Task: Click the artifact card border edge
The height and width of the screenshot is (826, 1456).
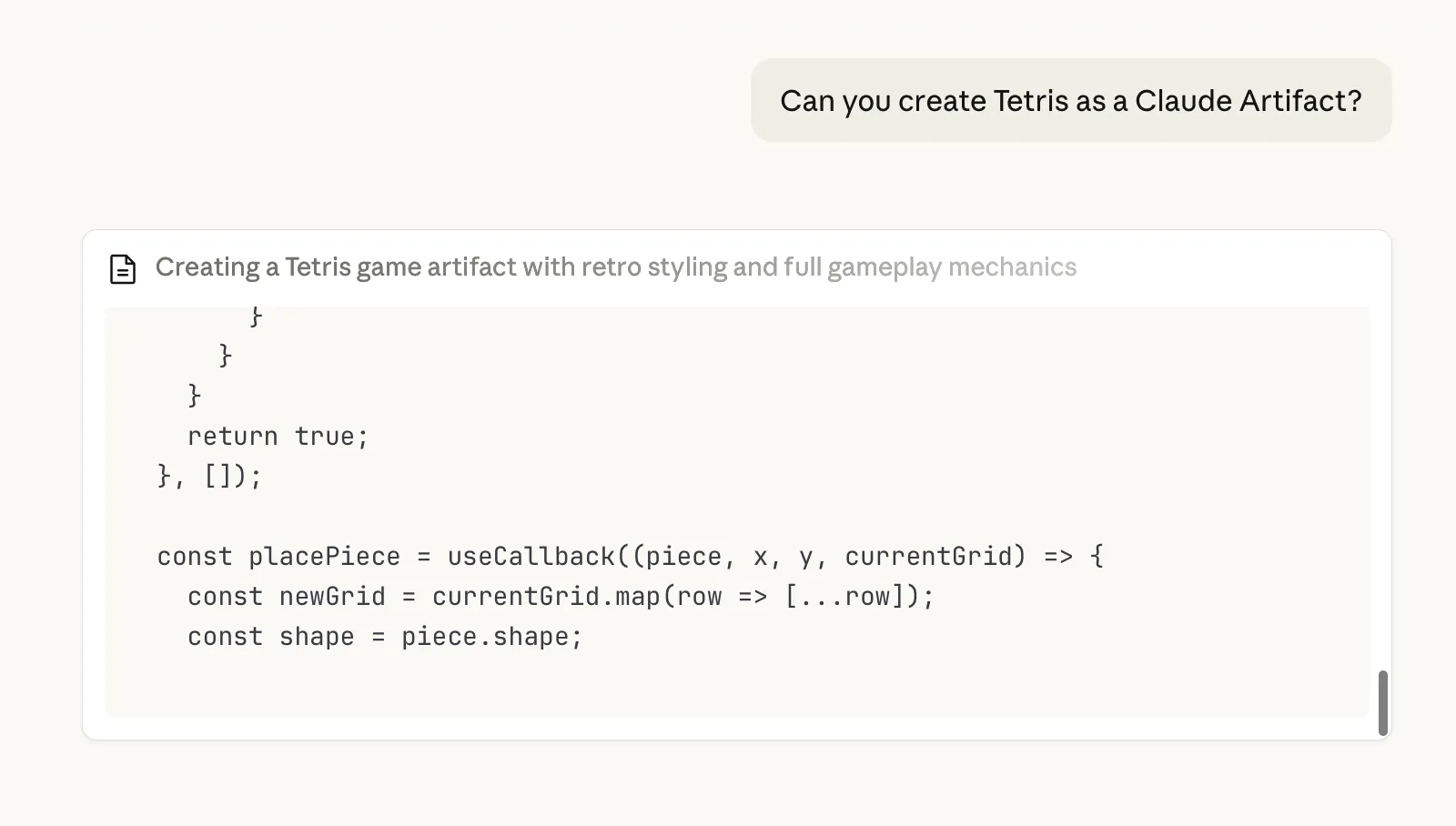Action: pos(84,485)
